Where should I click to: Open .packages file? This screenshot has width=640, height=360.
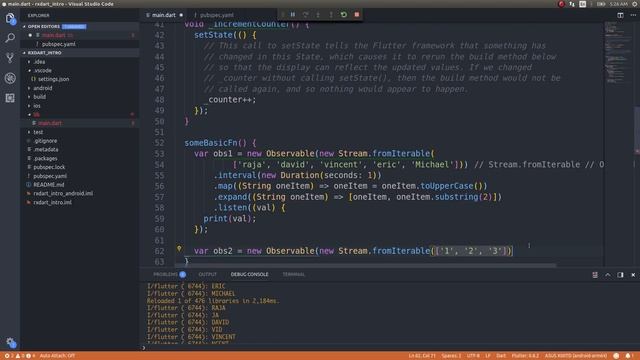[x=80, y=158]
